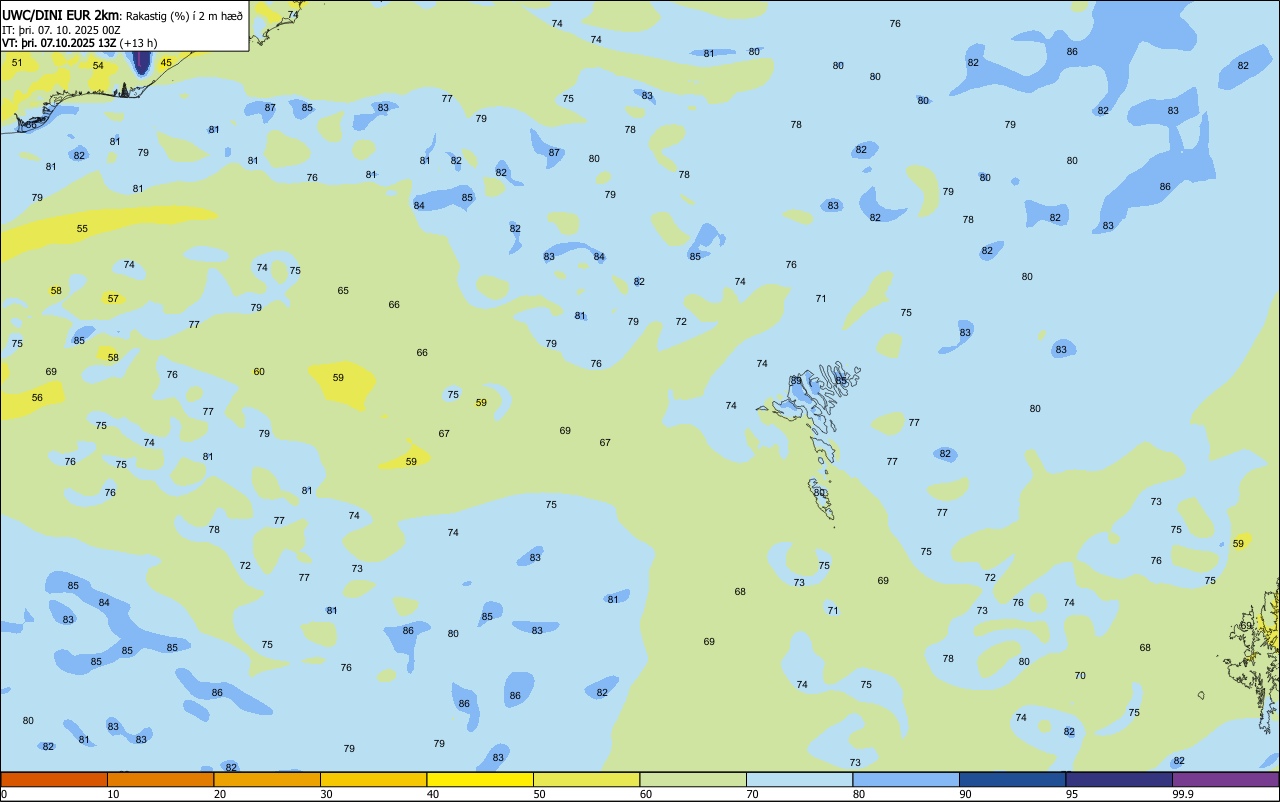Image resolution: width=1280 pixels, height=802 pixels.
Task: Click the humidity value '54' on the map
Action: coord(98,65)
